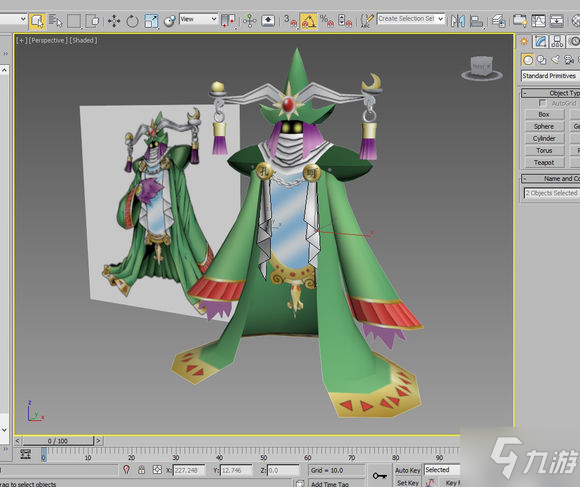
Task: Open Shaded viewport label menu
Action: tap(83, 40)
